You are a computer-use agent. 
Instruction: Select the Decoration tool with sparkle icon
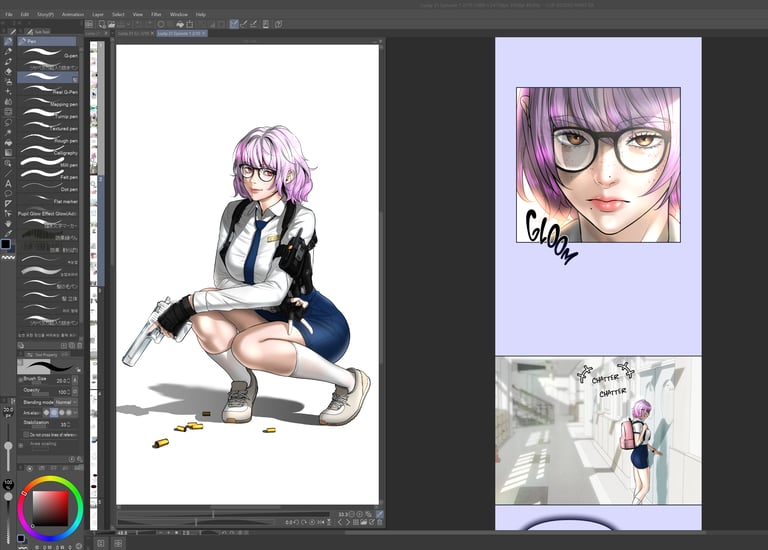(8, 92)
